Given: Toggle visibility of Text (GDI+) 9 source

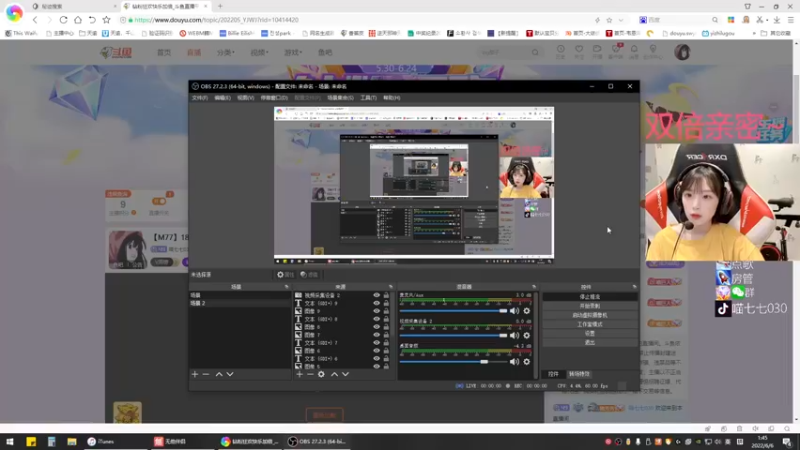Looking at the screenshot, I should click(x=377, y=303).
